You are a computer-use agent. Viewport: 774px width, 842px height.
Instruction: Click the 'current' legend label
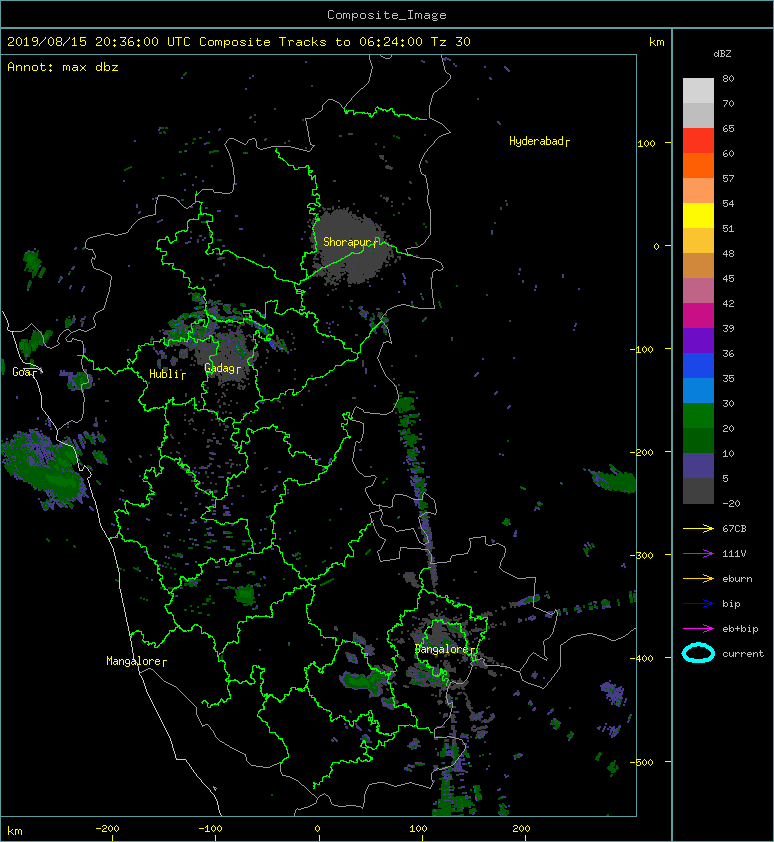point(743,654)
